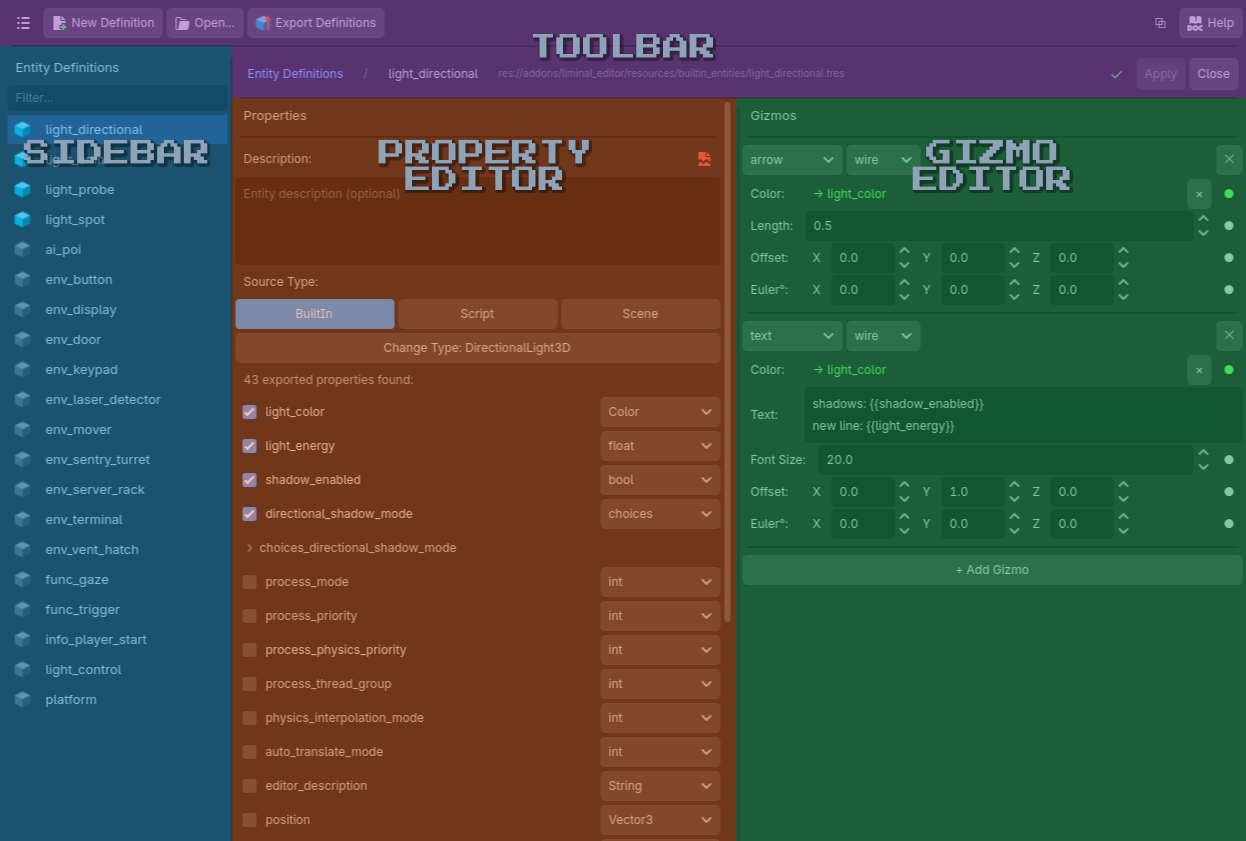
Task: Click the New Definition toolbar button
Action: (x=103, y=23)
